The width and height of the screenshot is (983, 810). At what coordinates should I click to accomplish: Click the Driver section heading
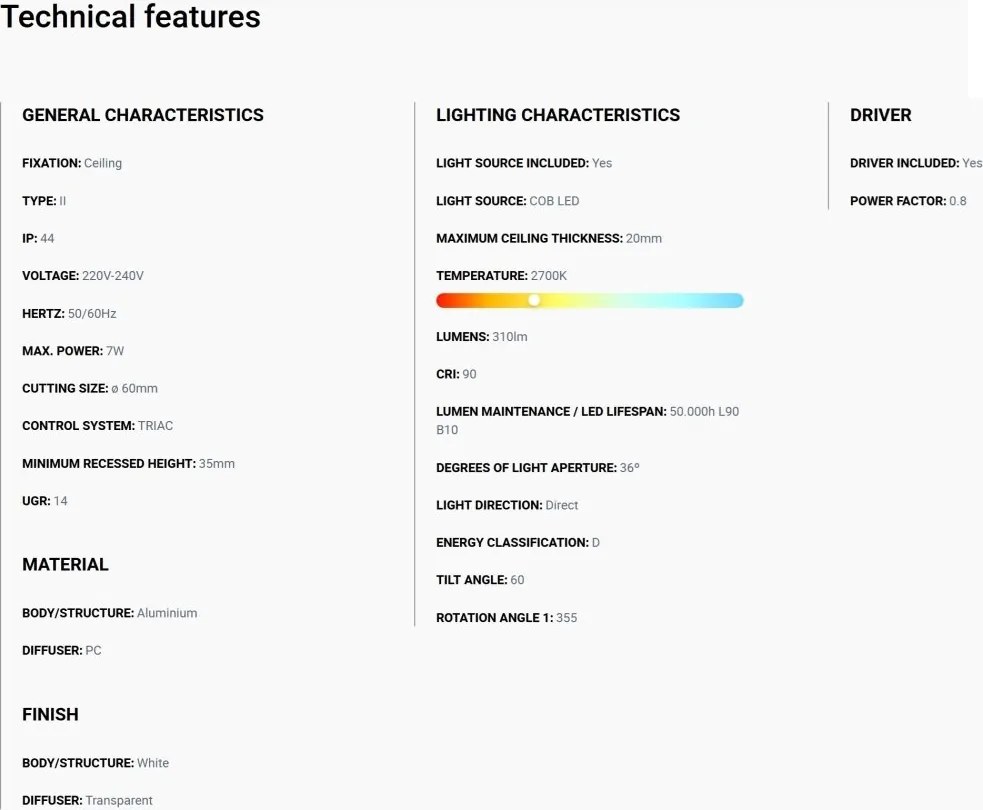tap(881, 115)
